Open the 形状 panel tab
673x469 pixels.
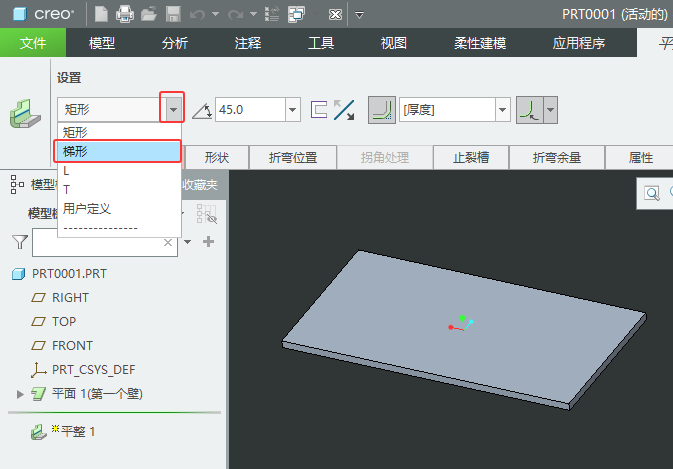pos(217,157)
